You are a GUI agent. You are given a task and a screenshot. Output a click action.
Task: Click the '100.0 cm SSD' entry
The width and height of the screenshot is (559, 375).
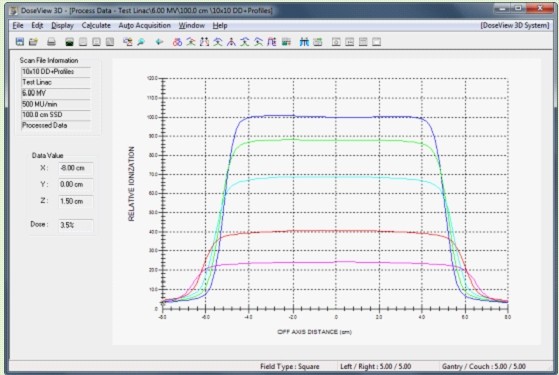pyautogui.click(x=56, y=115)
